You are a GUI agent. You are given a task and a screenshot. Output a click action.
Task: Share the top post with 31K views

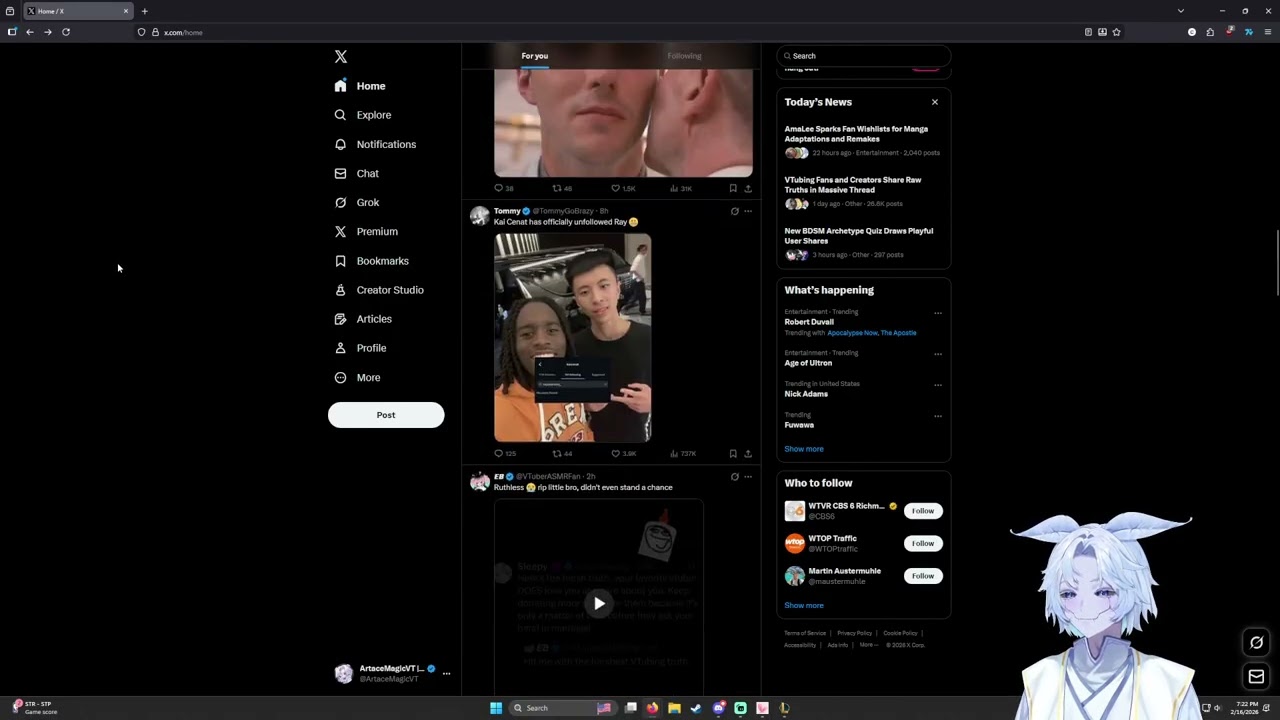(x=747, y=188)
